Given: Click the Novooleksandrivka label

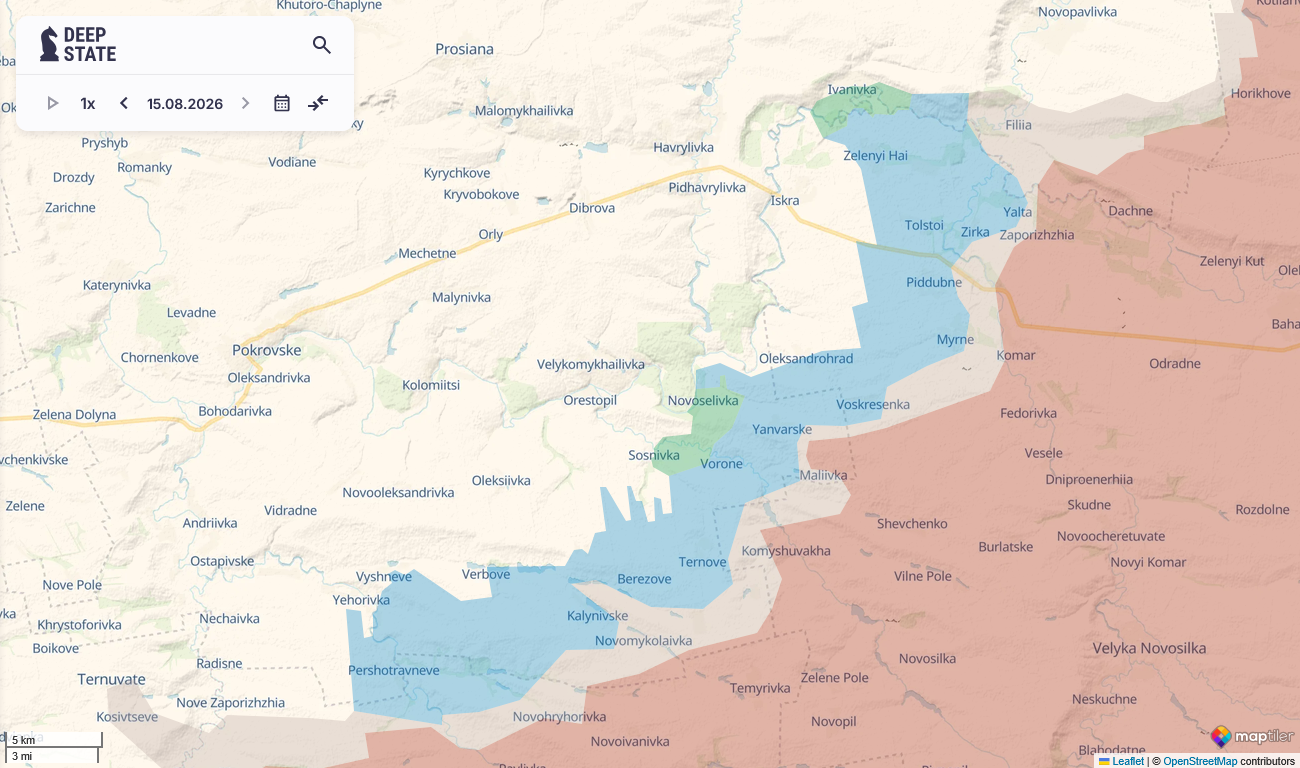Looking at the screenshot, I should click(398, 492).
